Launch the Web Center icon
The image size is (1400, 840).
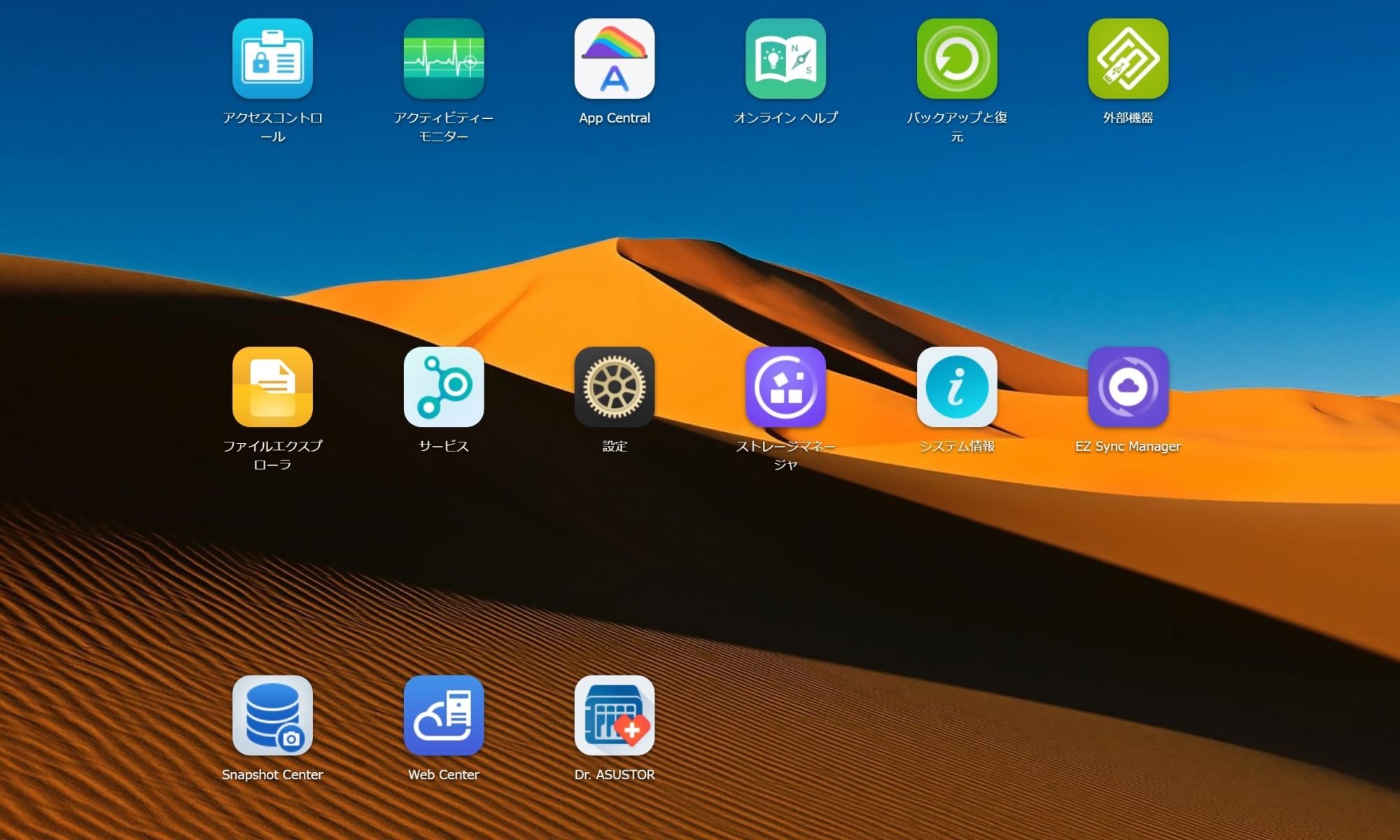(x=443, y=715)
